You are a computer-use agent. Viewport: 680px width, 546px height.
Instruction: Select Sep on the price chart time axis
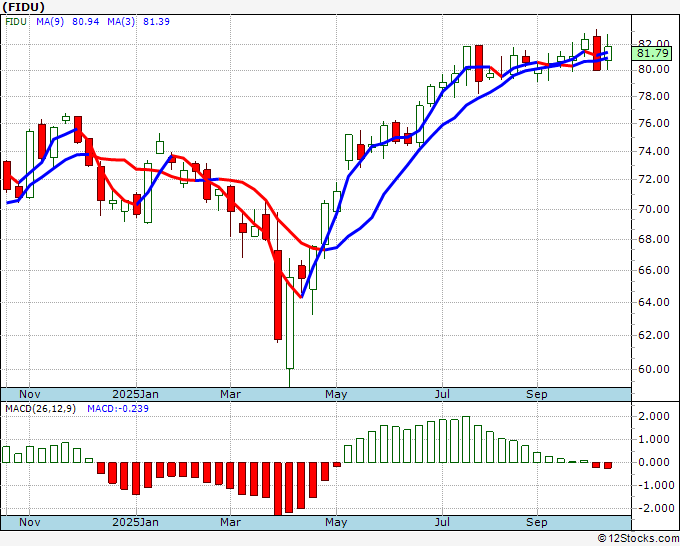[537, 394]
